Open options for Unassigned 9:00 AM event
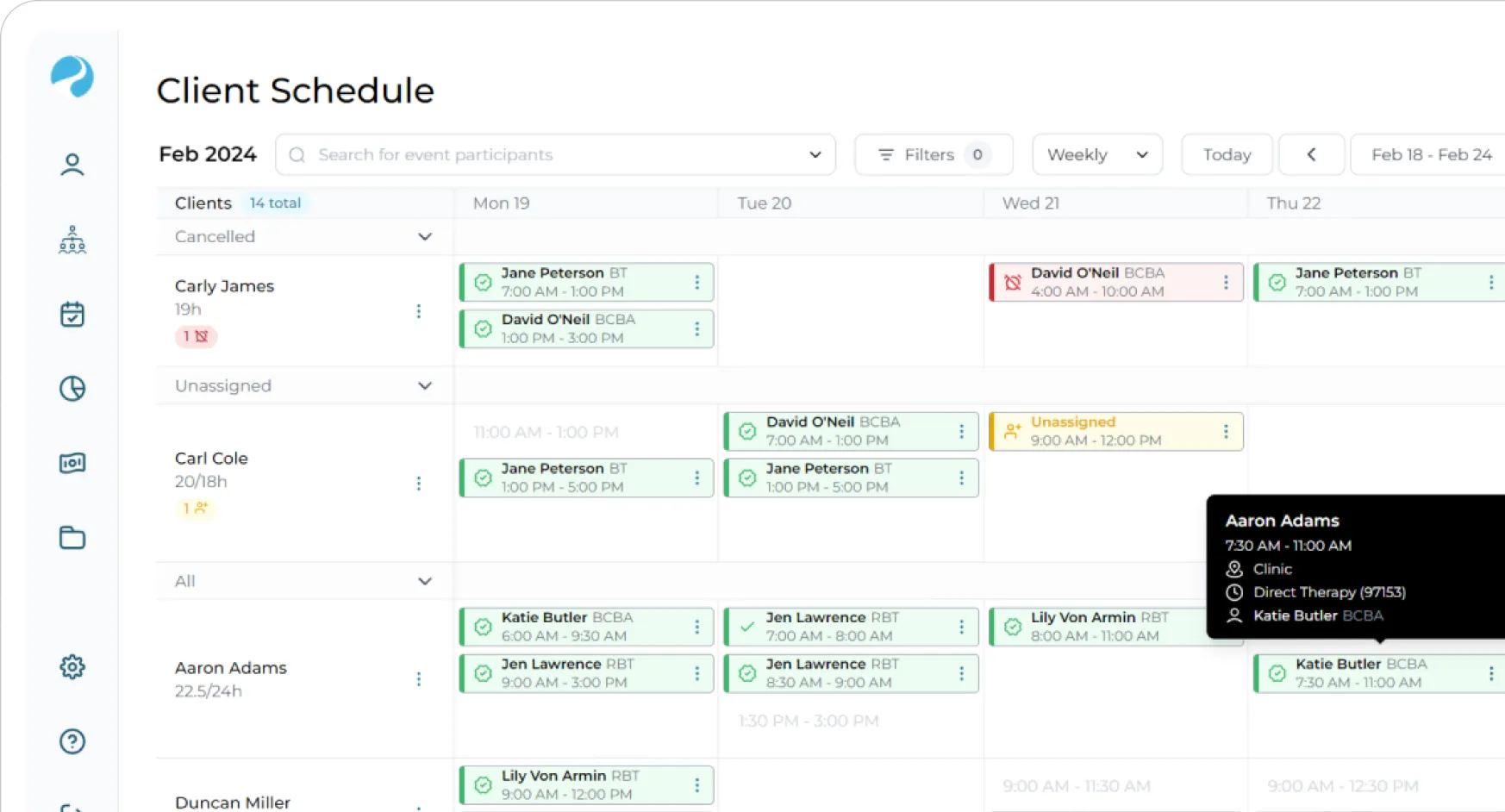 coord(1226,431)
